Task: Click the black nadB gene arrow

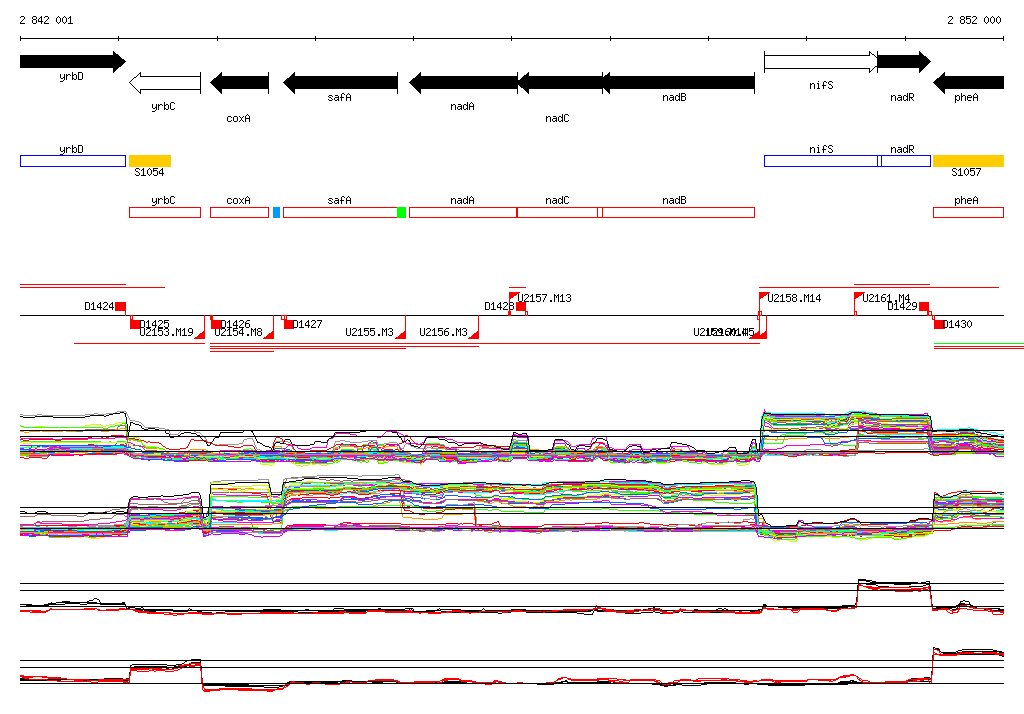Action: tap(678, 82)
